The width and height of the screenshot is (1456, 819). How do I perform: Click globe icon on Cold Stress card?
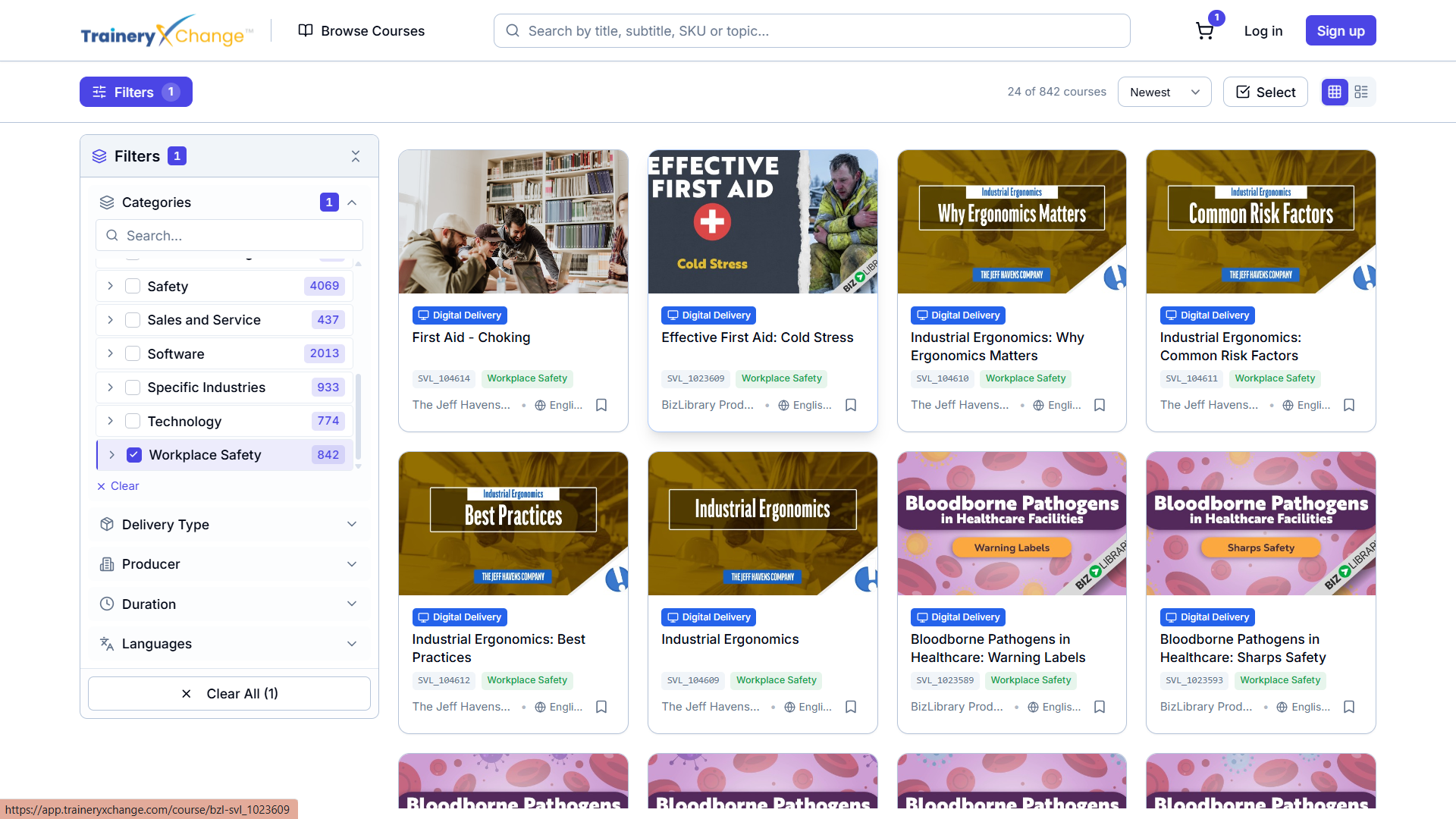pos(784,406)
